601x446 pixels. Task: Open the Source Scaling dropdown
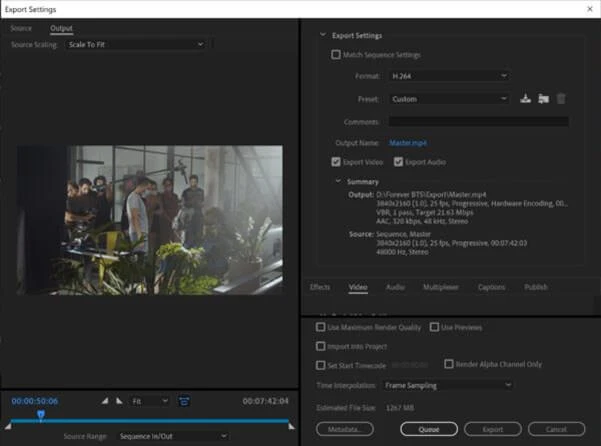tap(136, 44)
